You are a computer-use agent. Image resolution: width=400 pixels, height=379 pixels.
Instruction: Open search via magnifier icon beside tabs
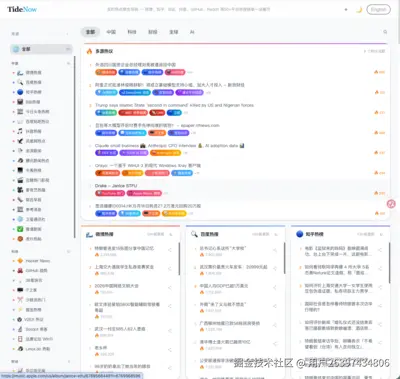pos(385,32)
